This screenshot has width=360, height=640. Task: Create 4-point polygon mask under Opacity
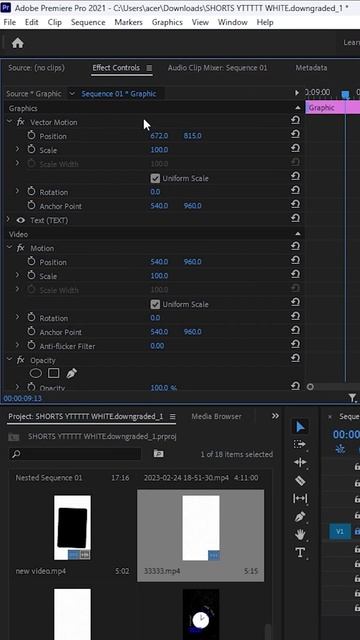click(x=53, y=373)
